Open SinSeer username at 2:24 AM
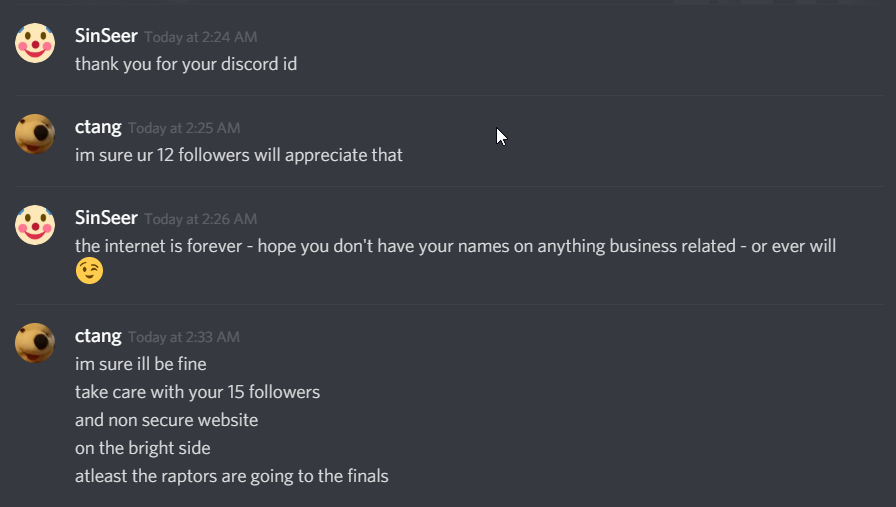 106,35
